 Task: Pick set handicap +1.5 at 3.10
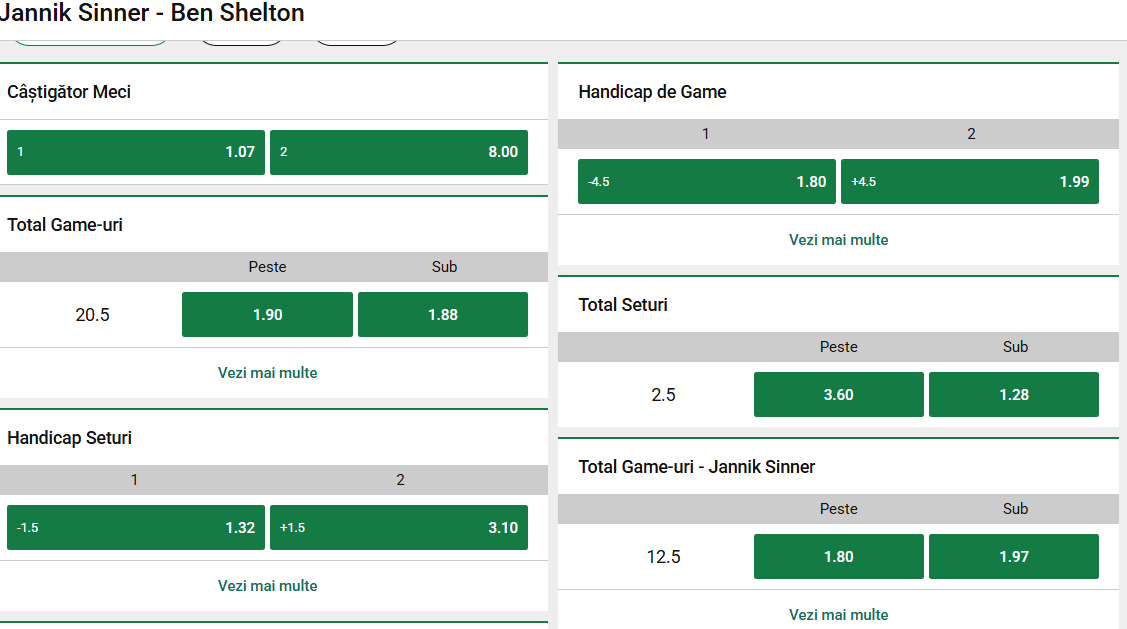pos(399,527)
